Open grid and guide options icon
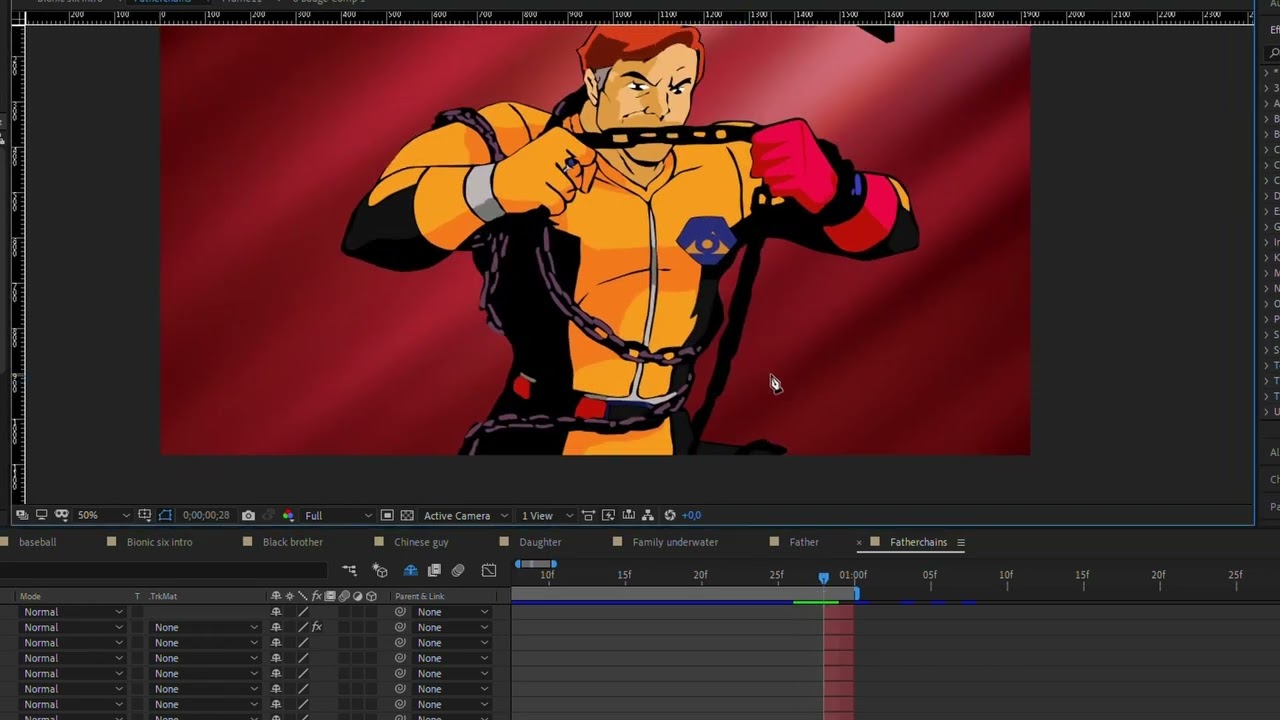 coord(144,515)
